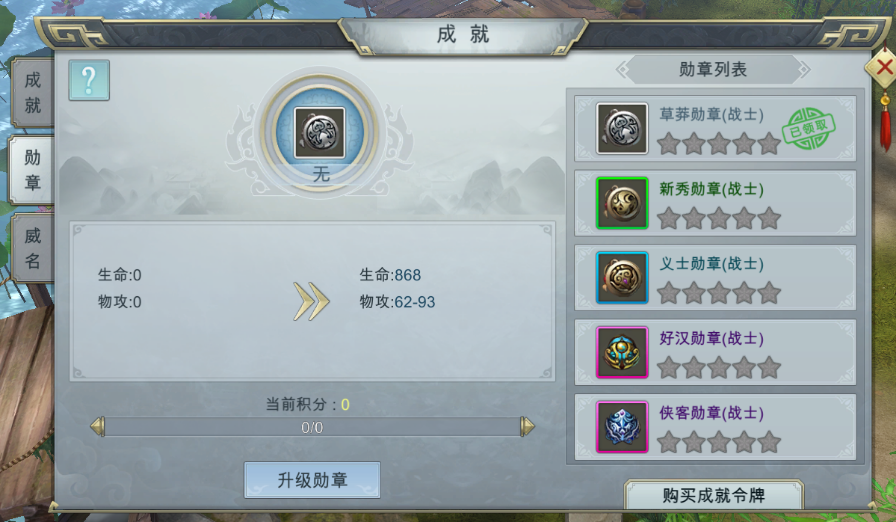
Task: Click the 已领取 green stamp
Action: (809, 129)
